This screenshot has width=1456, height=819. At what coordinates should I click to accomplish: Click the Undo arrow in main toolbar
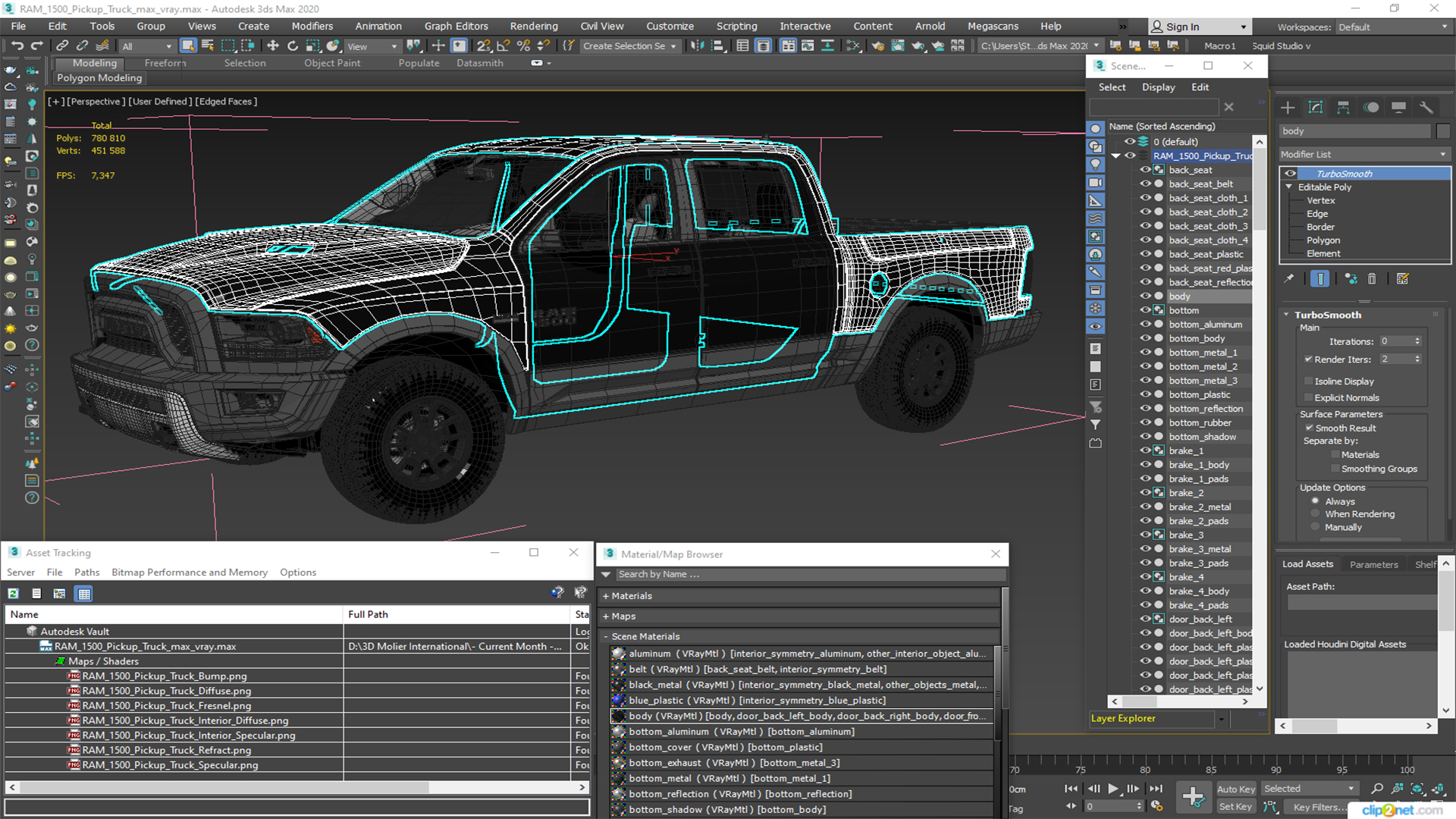click(x=17, y=45)
